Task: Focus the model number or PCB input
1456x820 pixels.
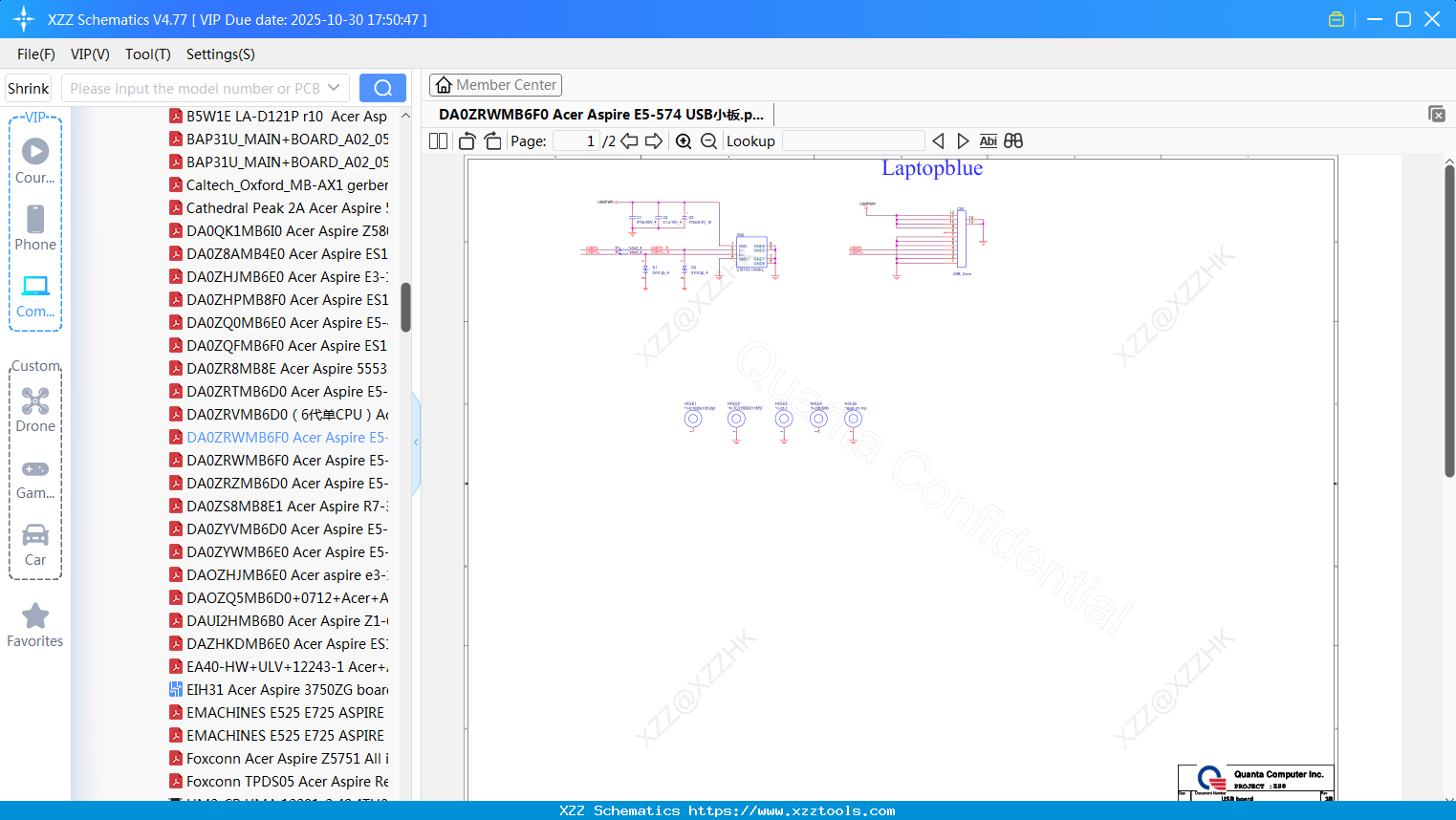Action: click(195, 88)
